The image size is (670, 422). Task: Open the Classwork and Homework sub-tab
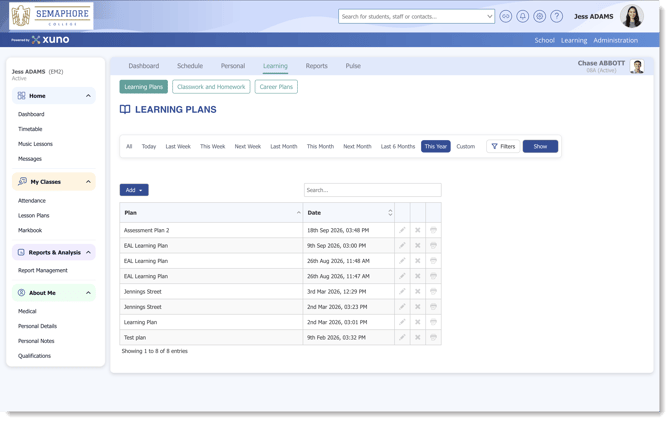(x=211, y=87)
